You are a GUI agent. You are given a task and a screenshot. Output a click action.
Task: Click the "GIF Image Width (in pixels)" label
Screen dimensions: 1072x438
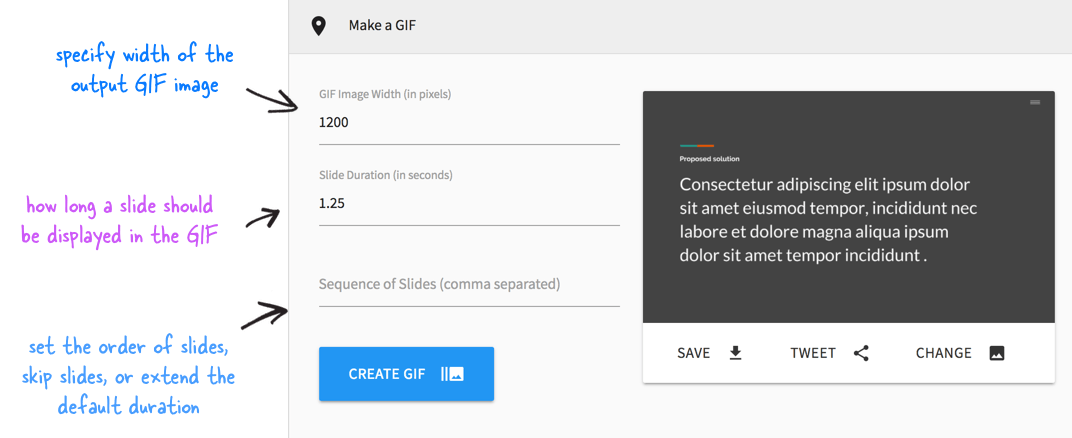[x=385, y=95]
